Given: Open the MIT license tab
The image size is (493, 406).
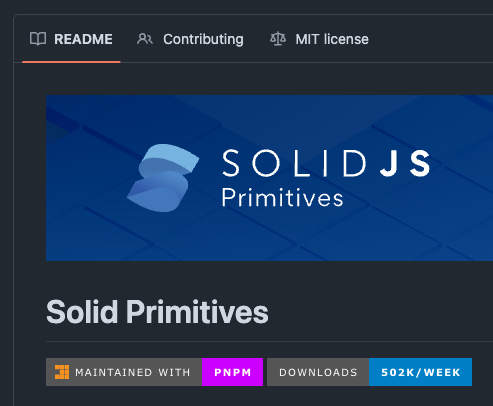Looking at the screenshot, I should pyautogui.click(x=319, y=39).
